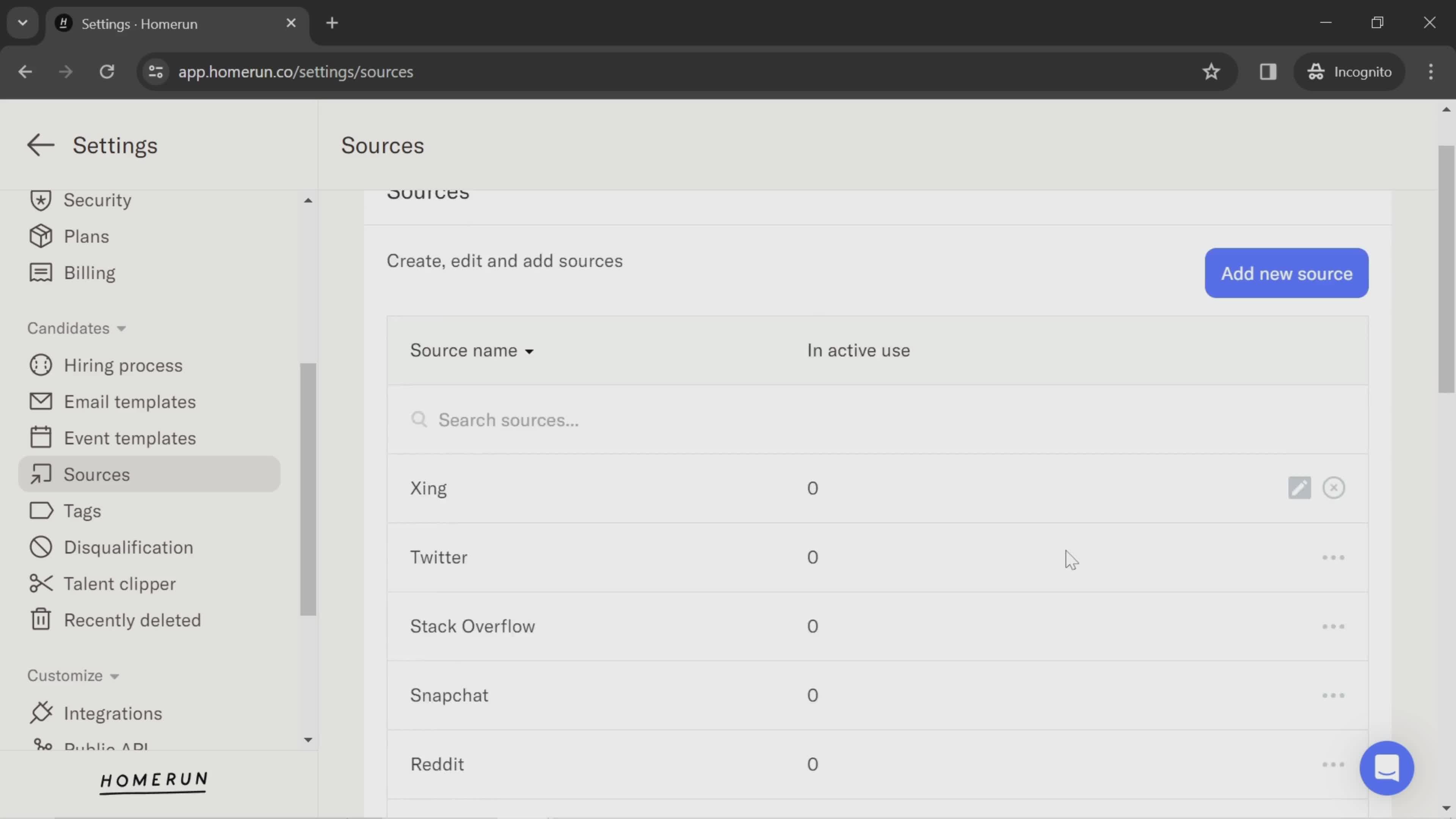This screenshot has width=1456, height=819.
Task: Reload the page
Action: [107, 72]
